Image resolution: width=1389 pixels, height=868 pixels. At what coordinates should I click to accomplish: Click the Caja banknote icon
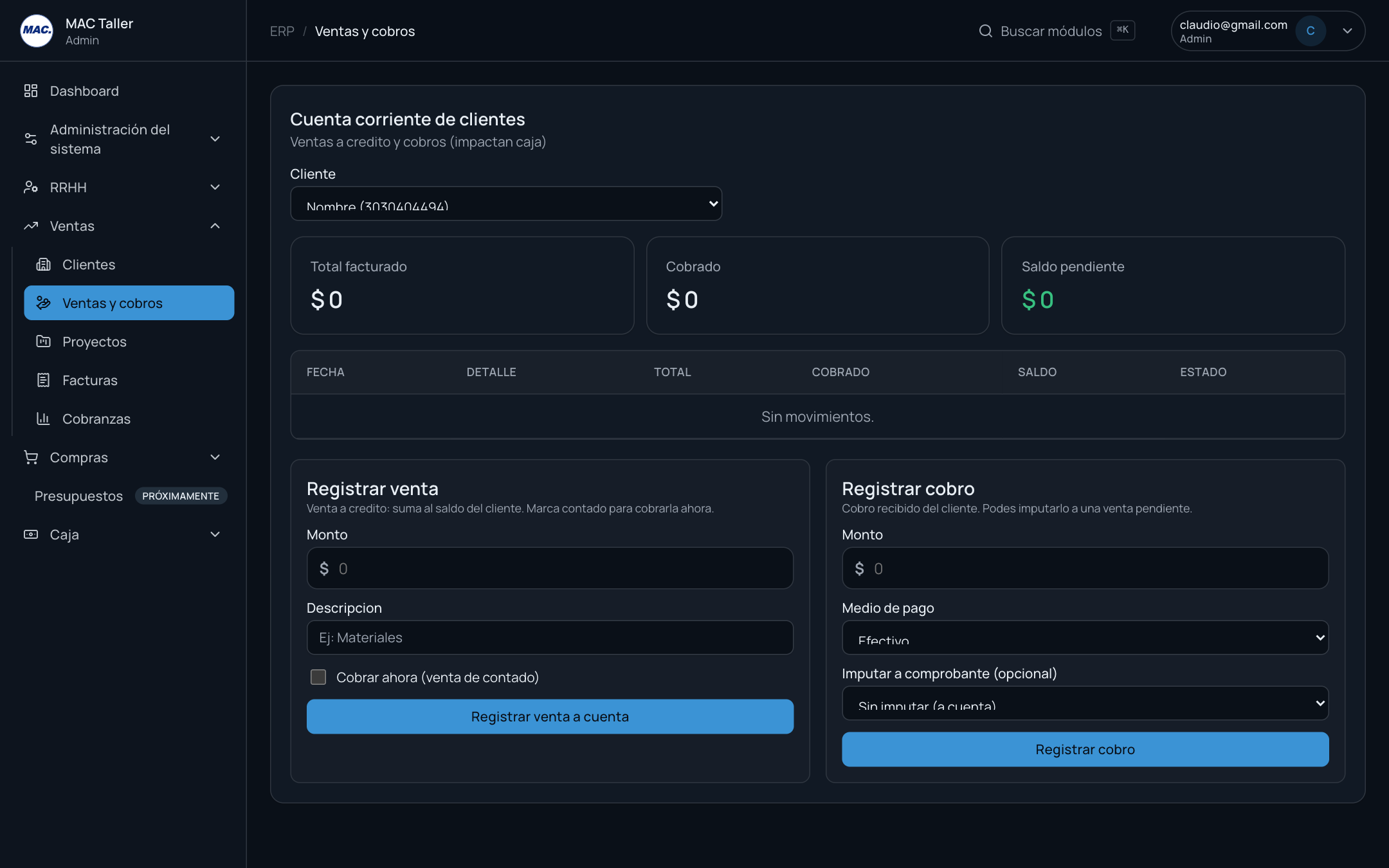click(x=31, y=534)
